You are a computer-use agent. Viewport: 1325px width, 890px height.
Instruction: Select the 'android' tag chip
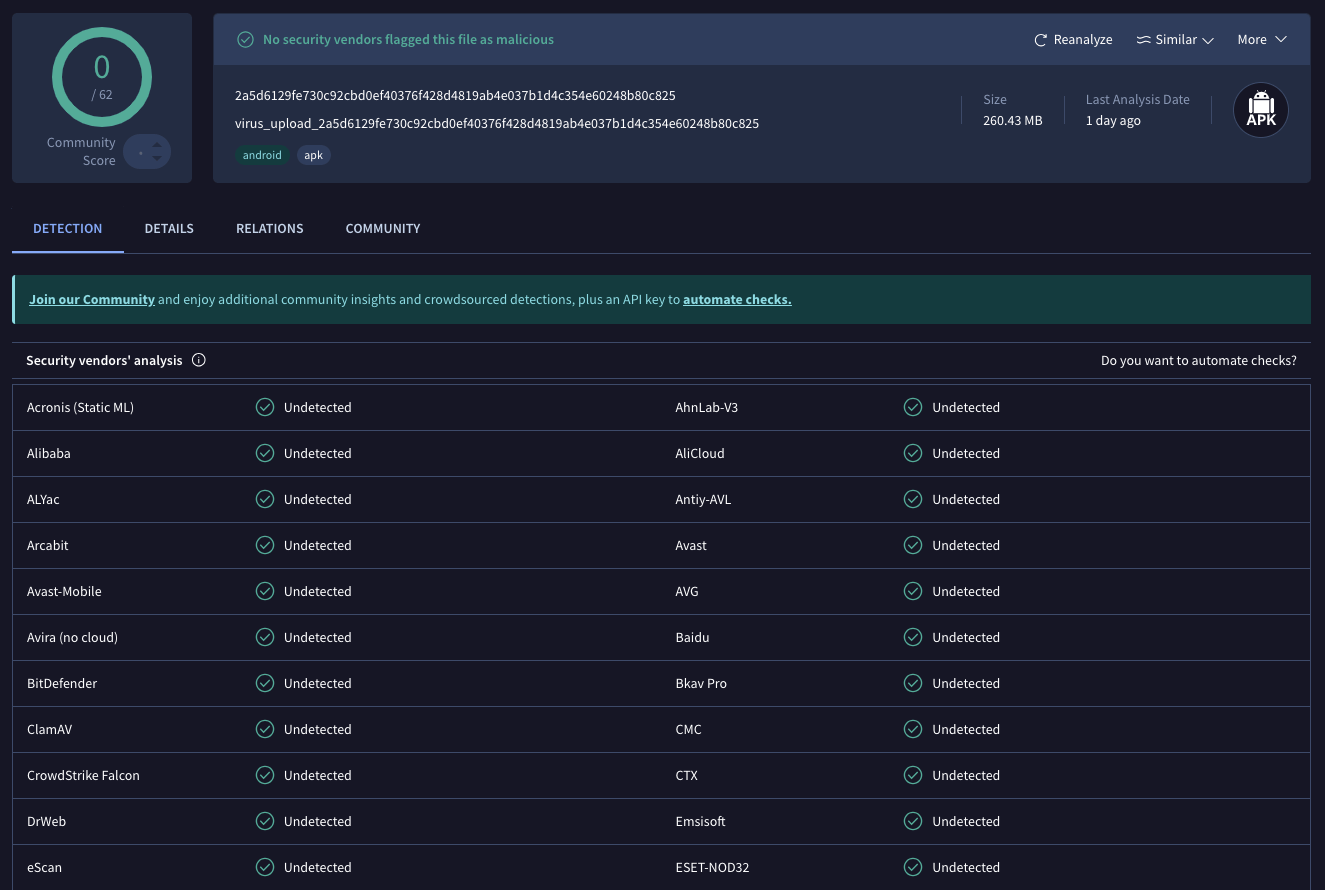click(262, 155)
